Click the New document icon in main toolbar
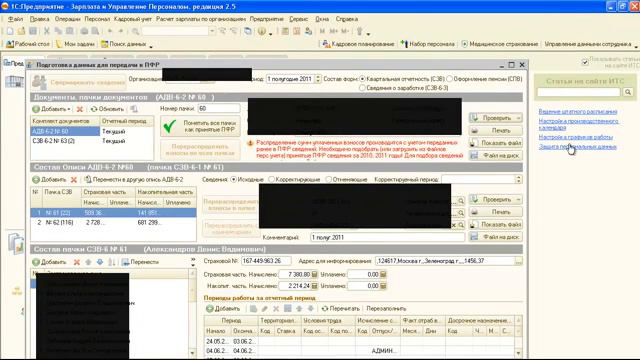 10,31
